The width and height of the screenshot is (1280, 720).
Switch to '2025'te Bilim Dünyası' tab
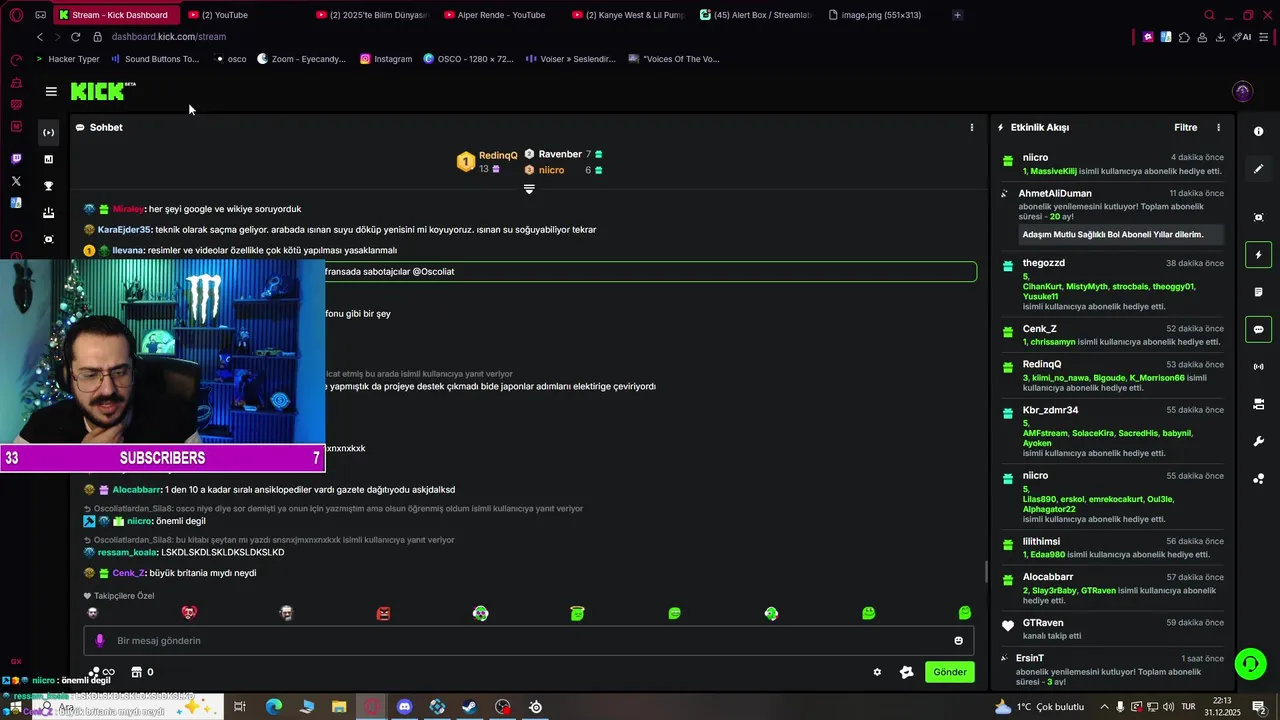click(x=372, y=15)
